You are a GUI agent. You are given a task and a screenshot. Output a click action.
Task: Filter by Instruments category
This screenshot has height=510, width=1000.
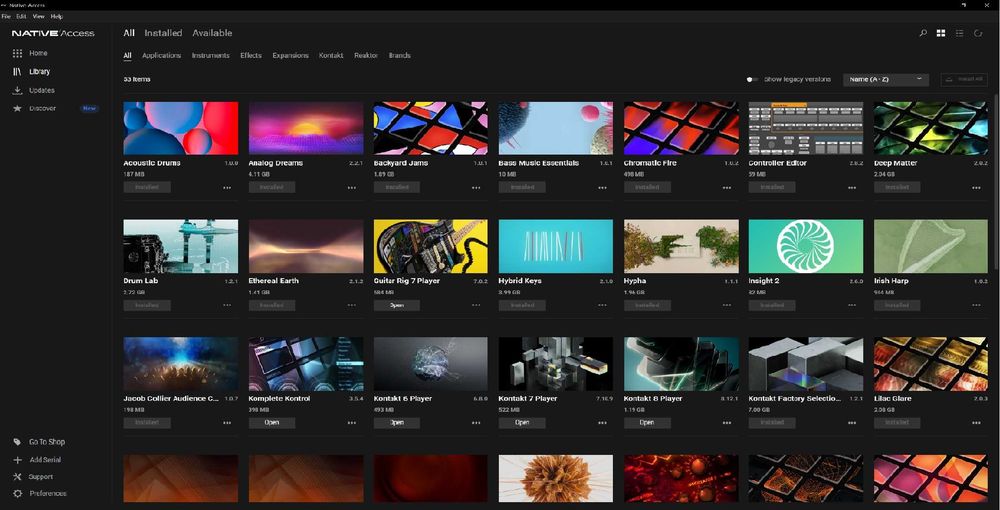coord(210,55)
